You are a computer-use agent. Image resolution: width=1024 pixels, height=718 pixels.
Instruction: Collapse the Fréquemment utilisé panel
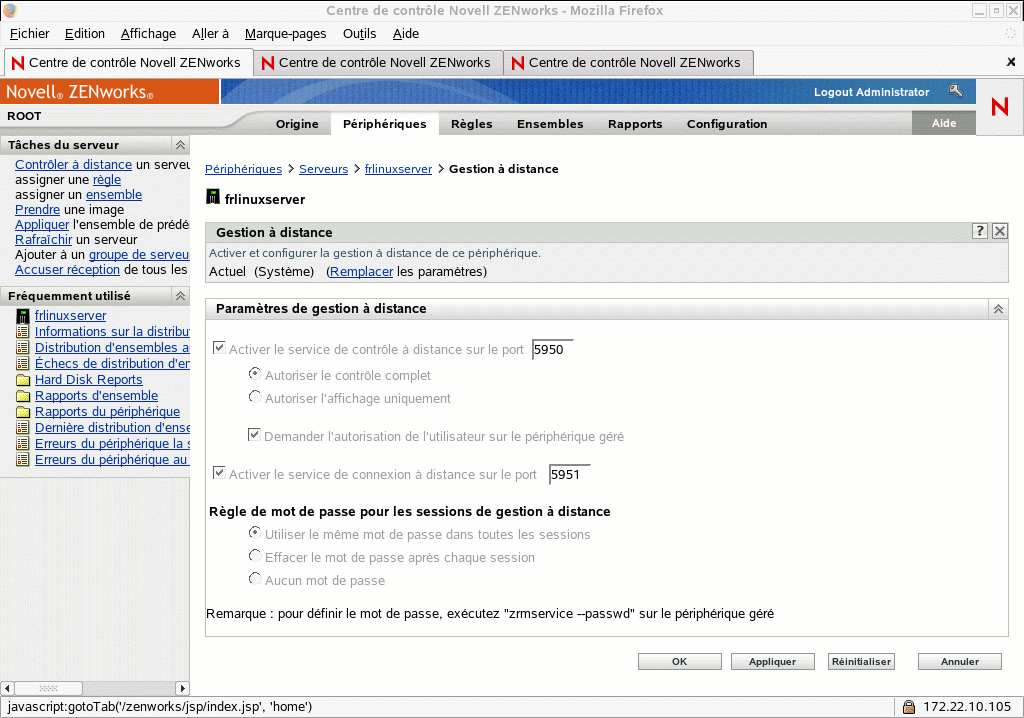[x=180, y=296]
